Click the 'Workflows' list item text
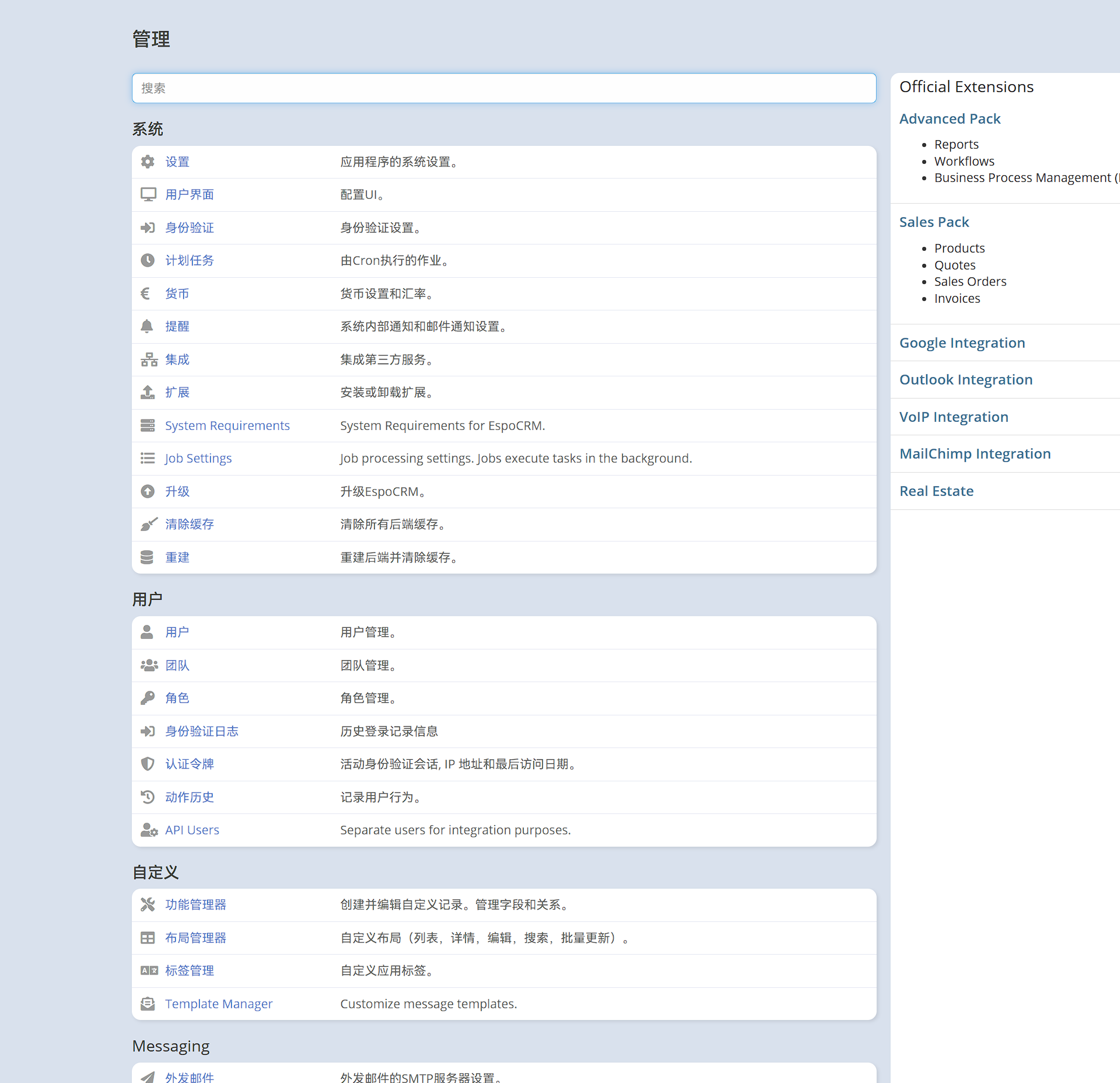 click(x=964, y=161)
